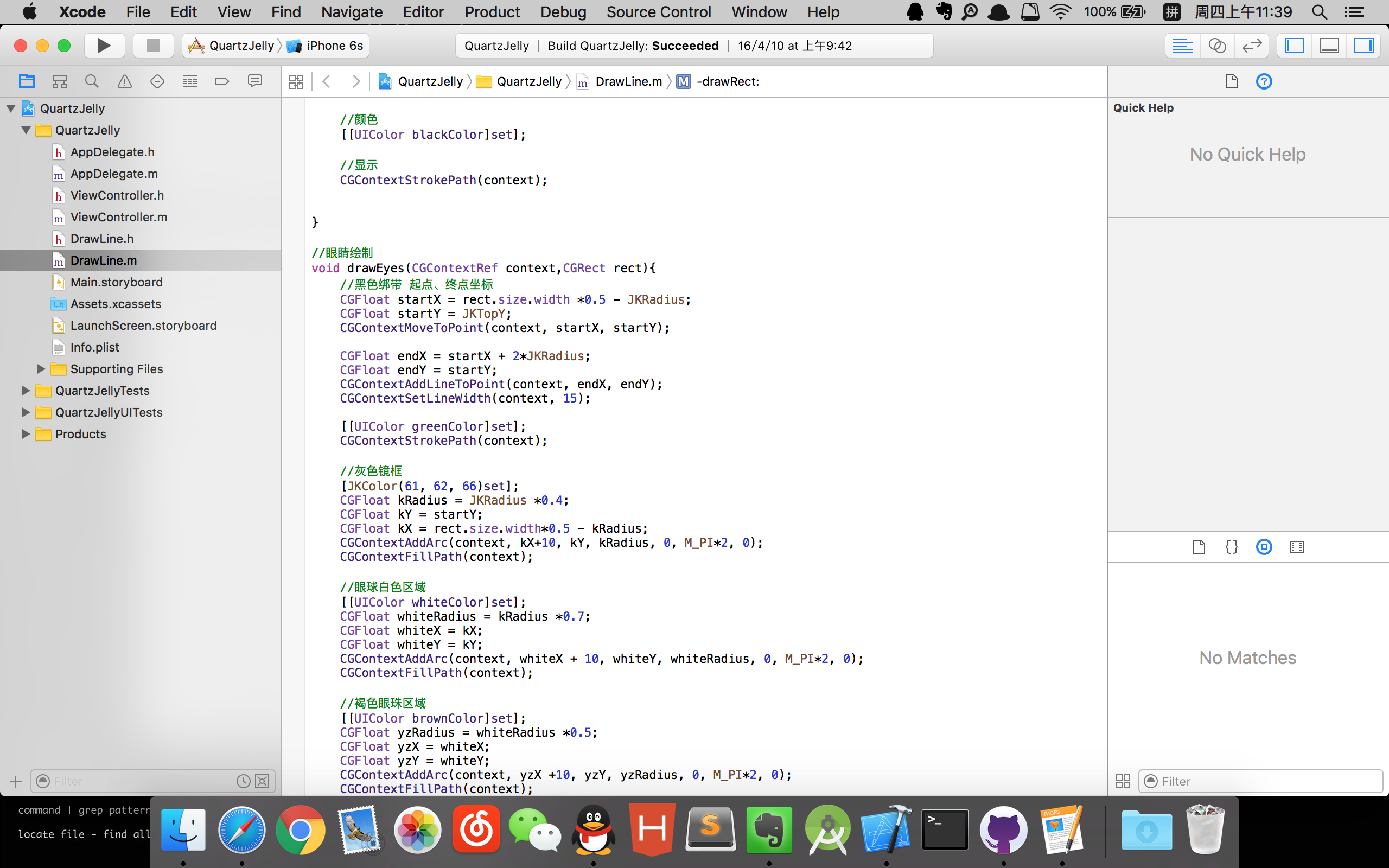Open the Find navigator
Image resolution: width=1389 pixels, height=868 pixels.
[91, 81]
